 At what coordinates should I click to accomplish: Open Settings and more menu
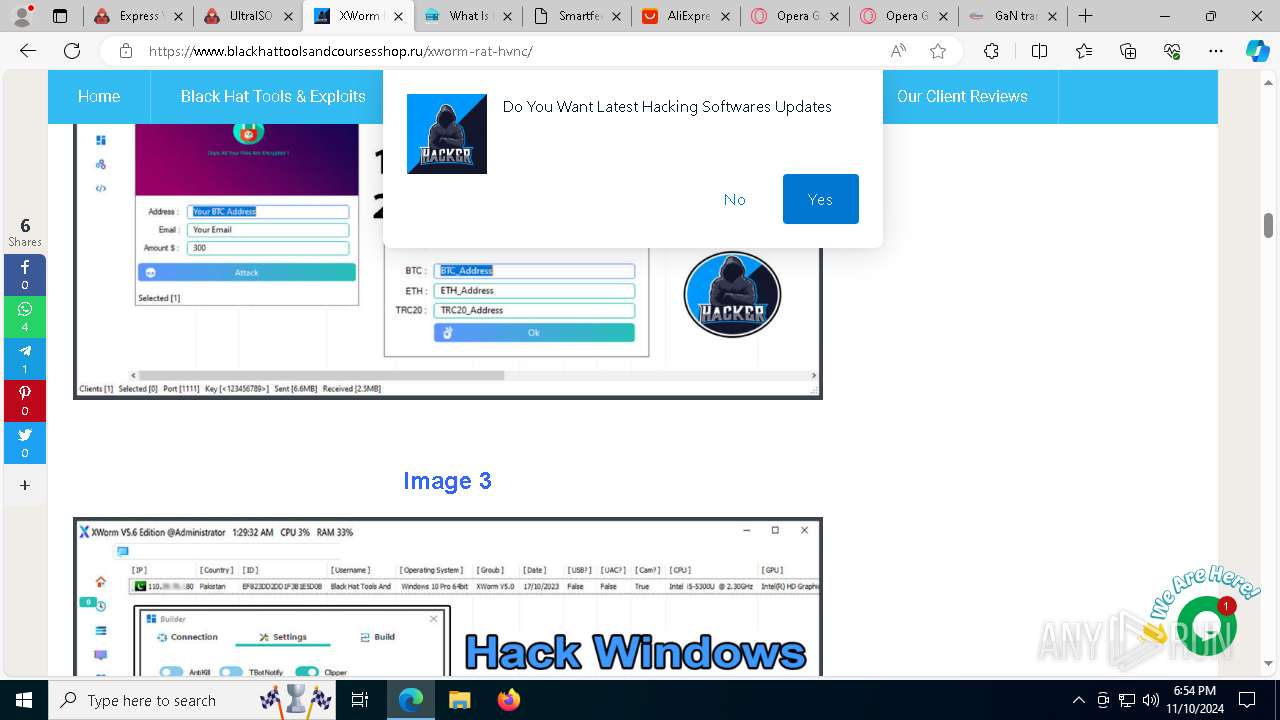point(1216,51)
